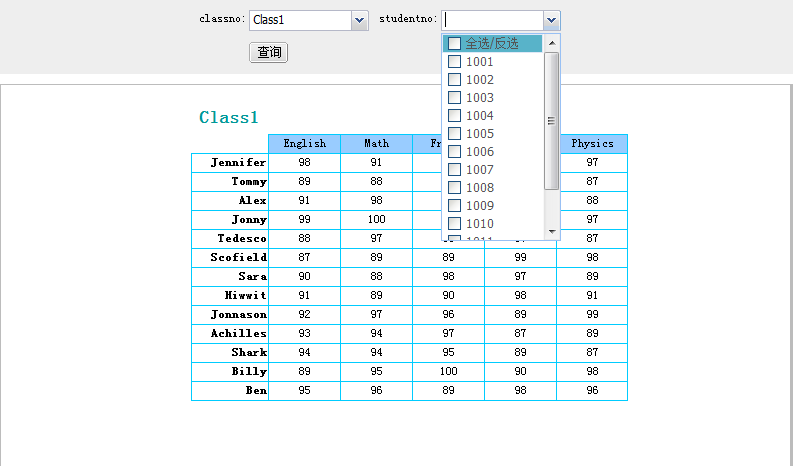Image resolution: width=793 pixels, height=466 pixels.
Task: Check student 1005 in list
Action: click(x=454, y=134)
